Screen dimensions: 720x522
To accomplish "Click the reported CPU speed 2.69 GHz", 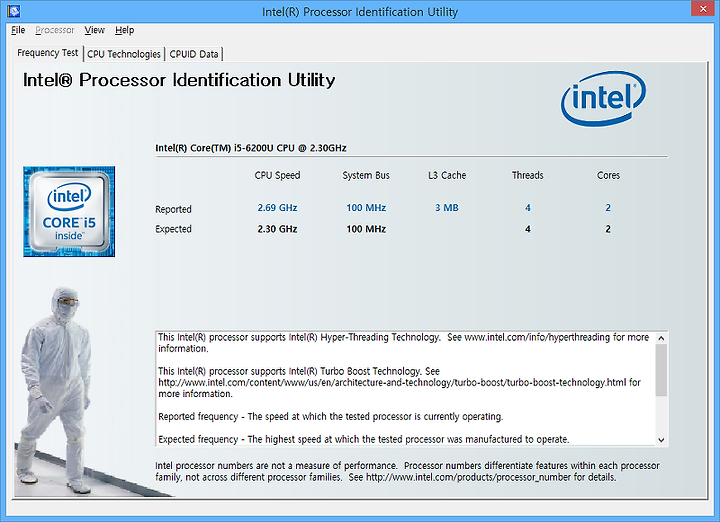I will pos(277,208).
